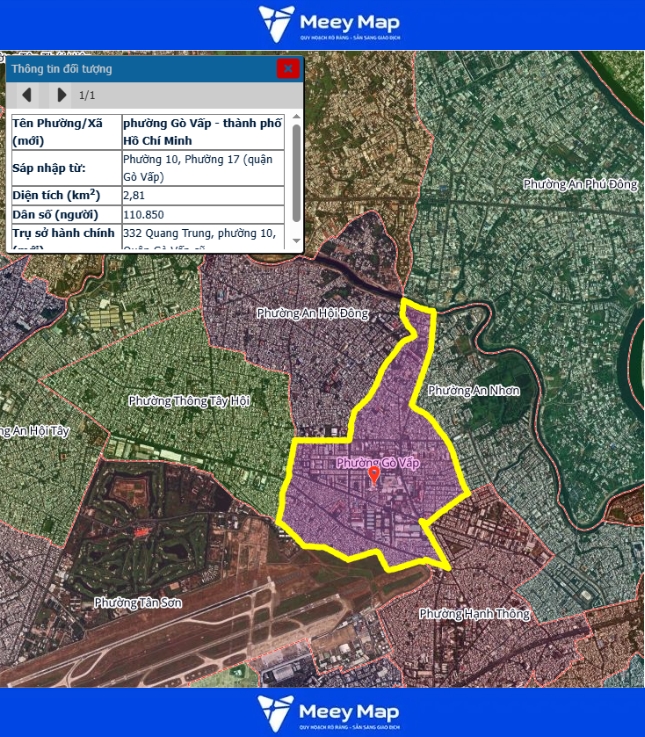Click the Phường An Phú Đông label
The height and width of the screenshot is (737, 645).
(x=580, y=184)
